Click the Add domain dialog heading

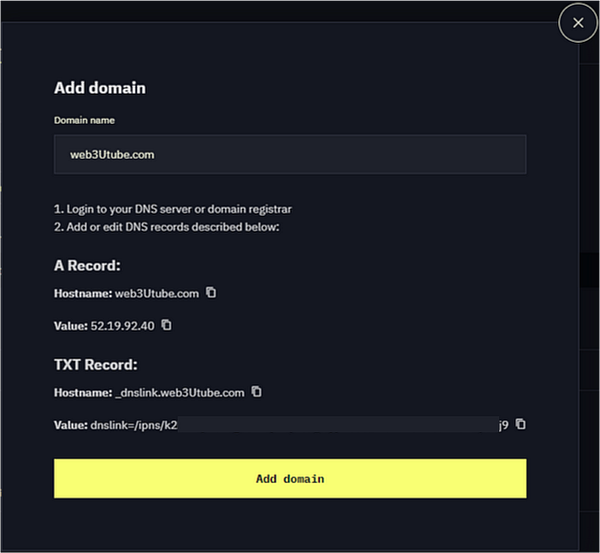[x=100, y=88]
